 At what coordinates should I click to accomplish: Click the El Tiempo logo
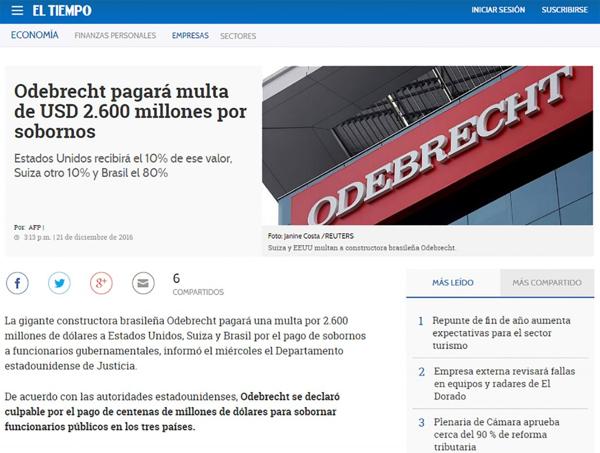pyautogui.click(x=61, y=11)
